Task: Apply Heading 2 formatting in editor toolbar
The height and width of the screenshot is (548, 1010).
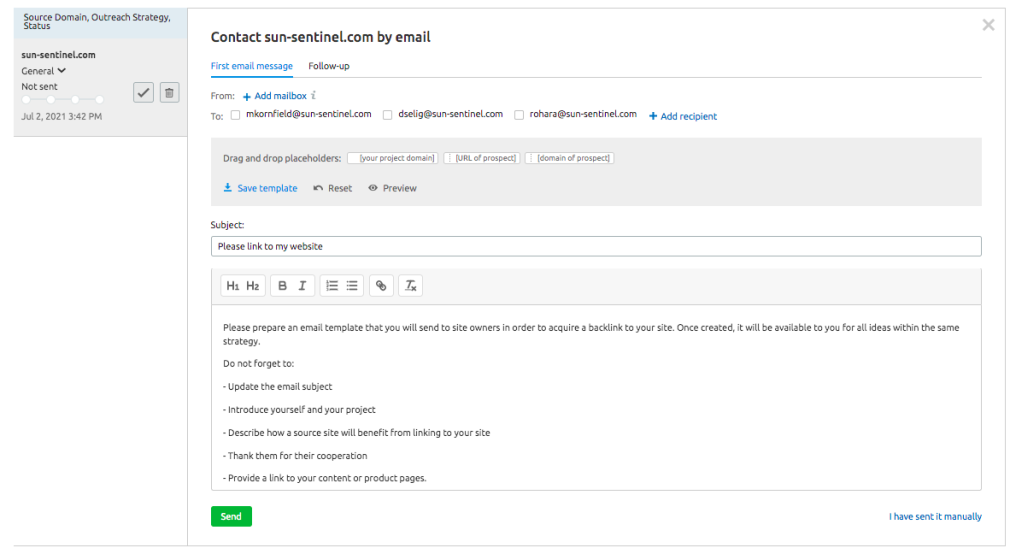Action: tap(252, 286)
